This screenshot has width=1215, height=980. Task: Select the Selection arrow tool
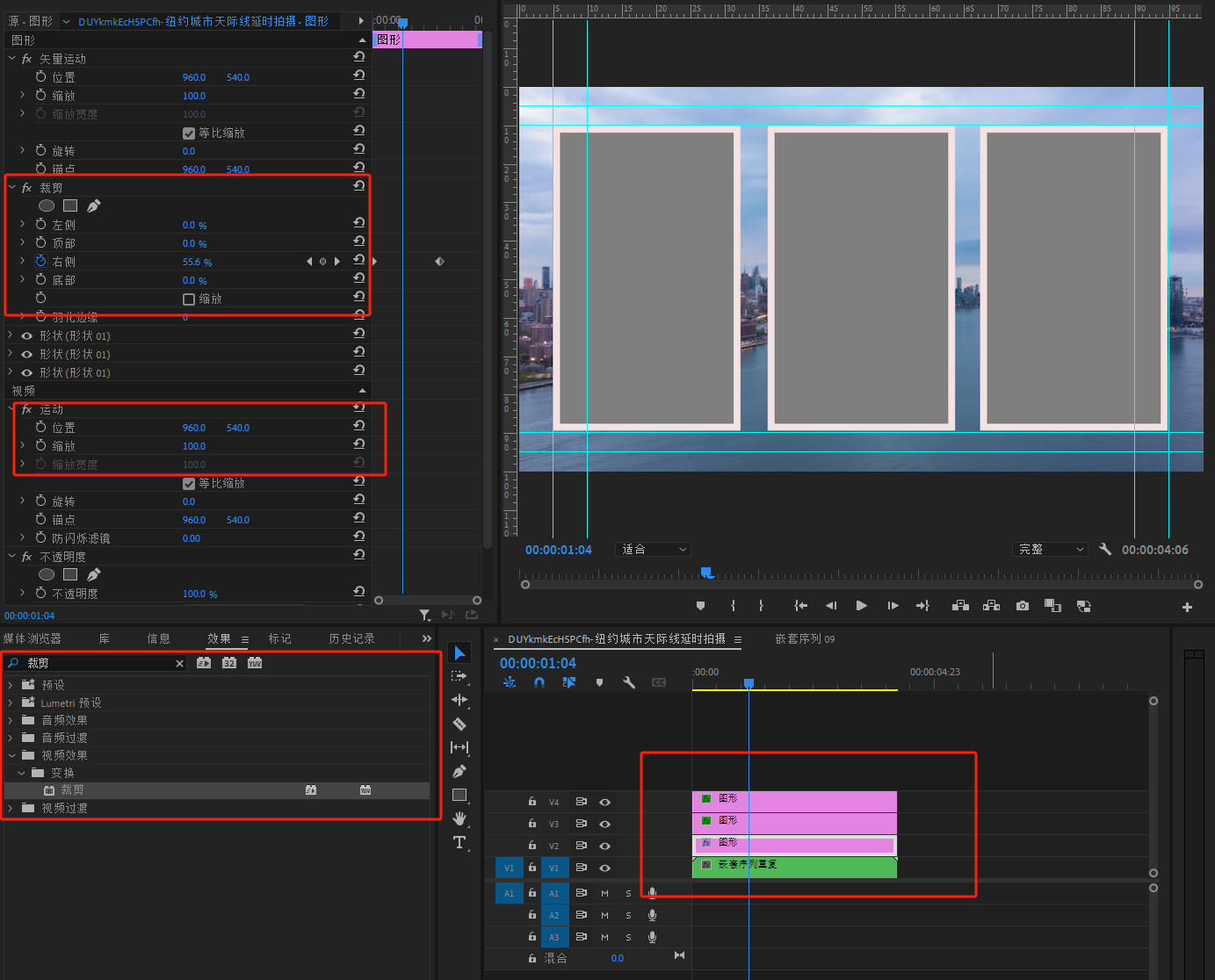click(x=459, y=653)
